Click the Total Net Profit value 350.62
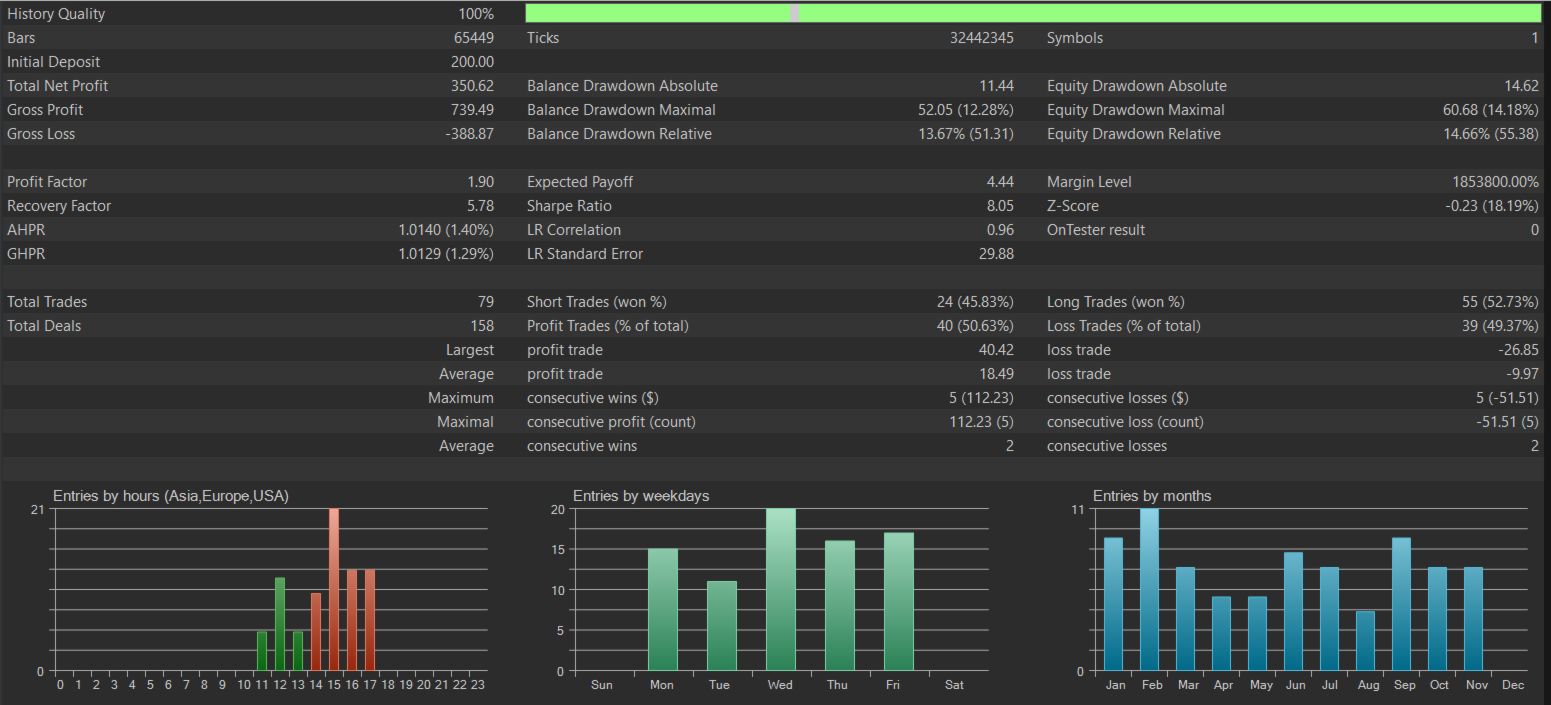 click(x=472, y=86)
